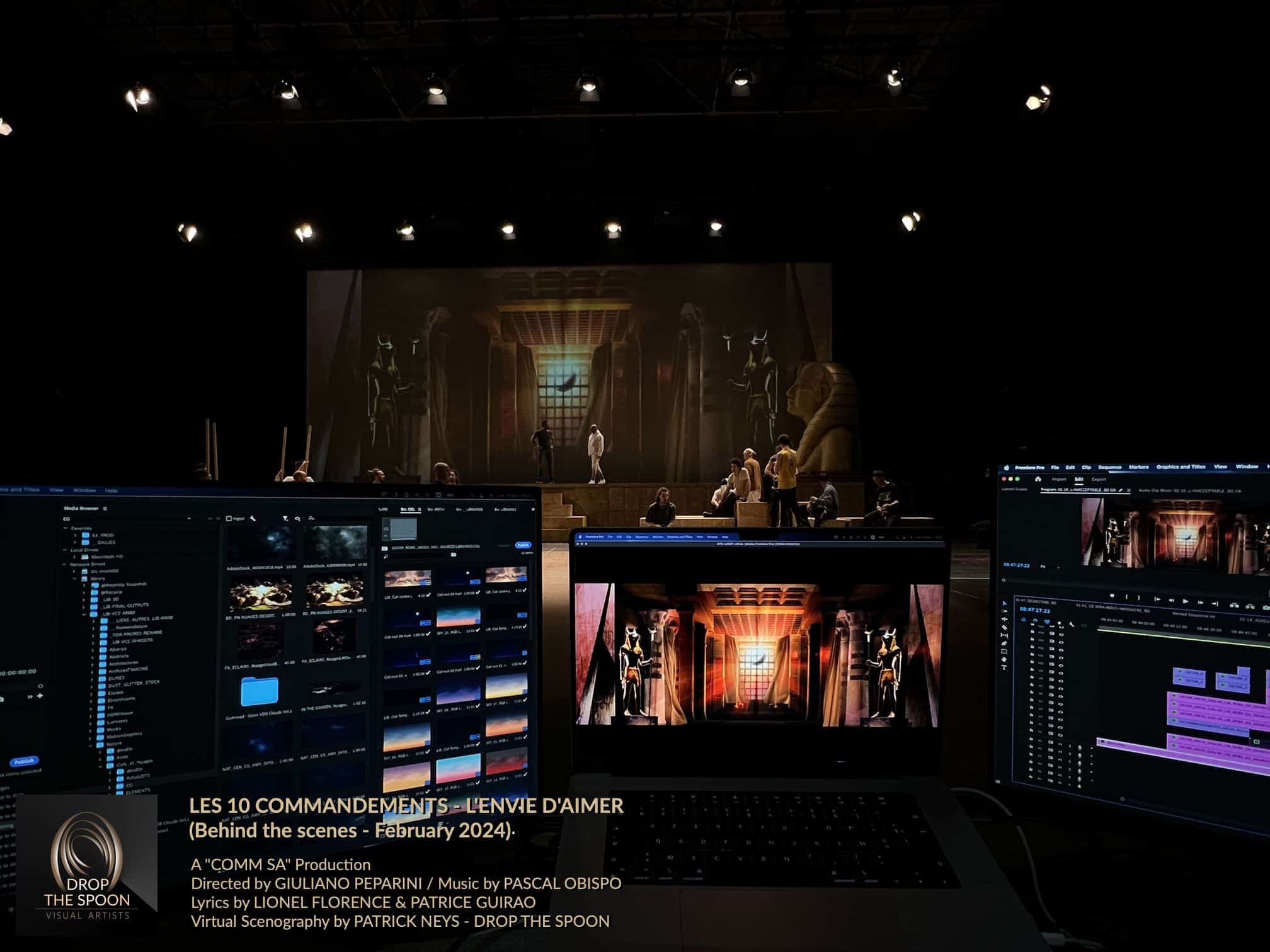Collapse the Network Drives section
The width and height of the screenshot is (1270, 952).
coord(64,564)
